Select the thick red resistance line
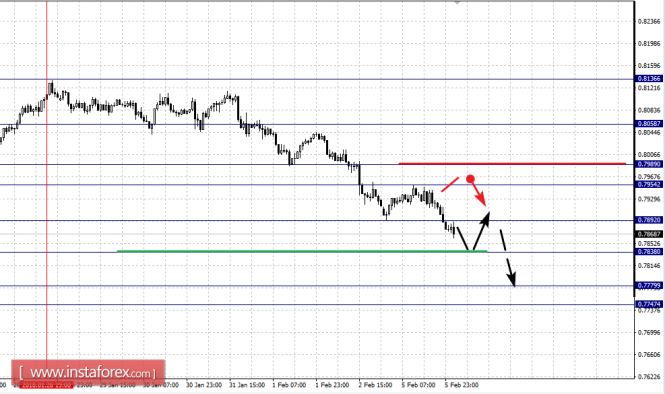The image size is (665, 394). click(x=512, y=163)
